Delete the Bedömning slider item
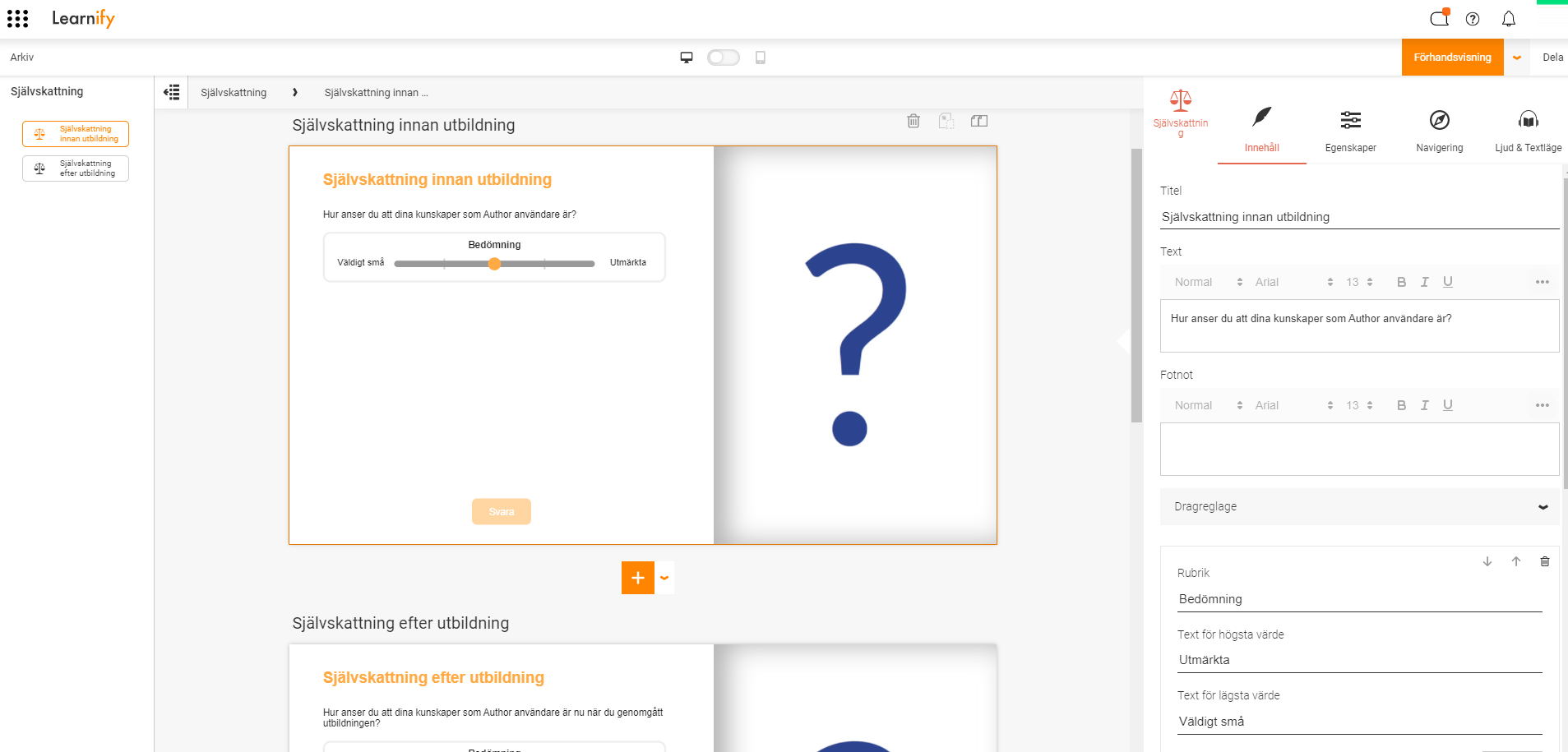Viewport: 1568px width, 752px height. (x=1544, y=561)
